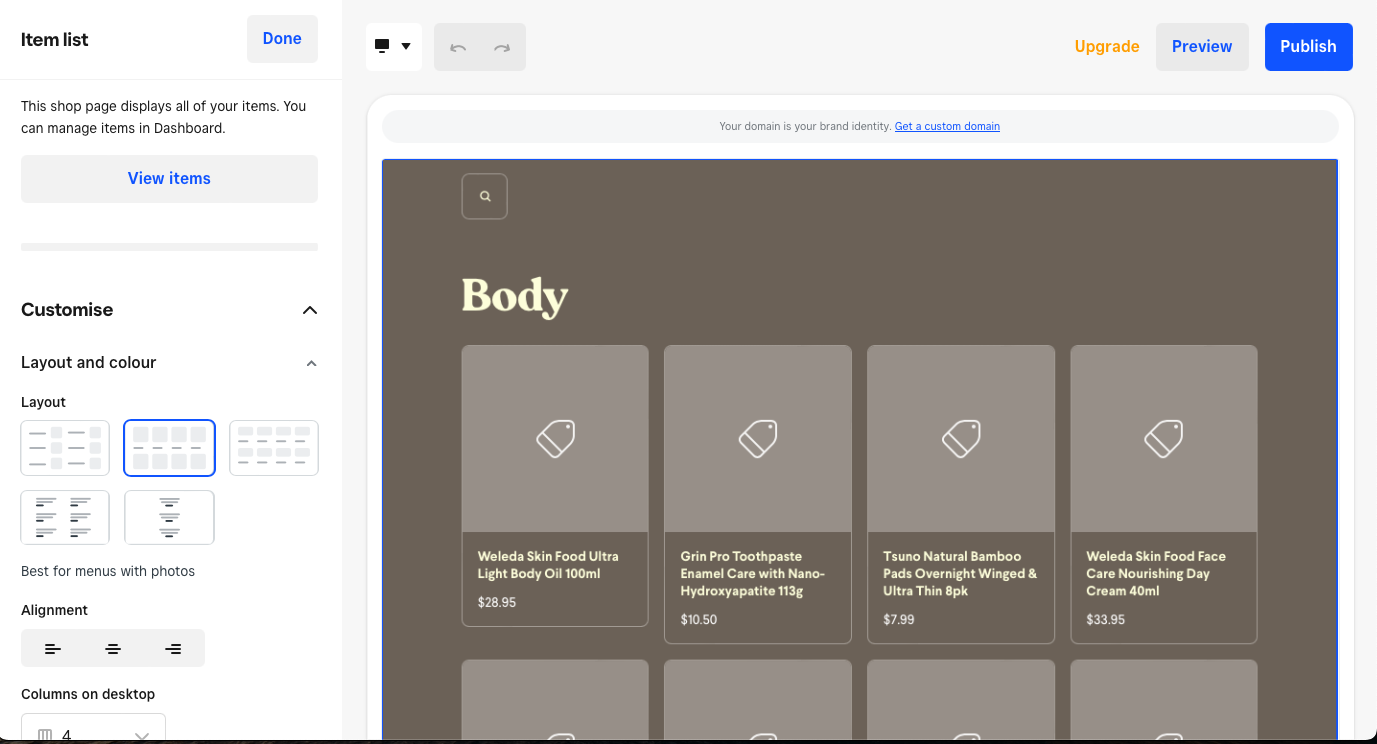Viewport: 1377px width, 744px height.
Task: Choose the two-column text menu layout
Action: (65, 517)
